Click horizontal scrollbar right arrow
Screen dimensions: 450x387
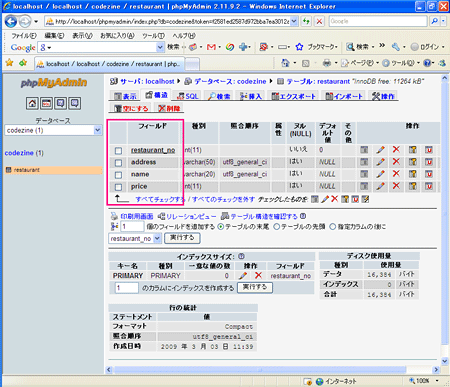(436, 370)
